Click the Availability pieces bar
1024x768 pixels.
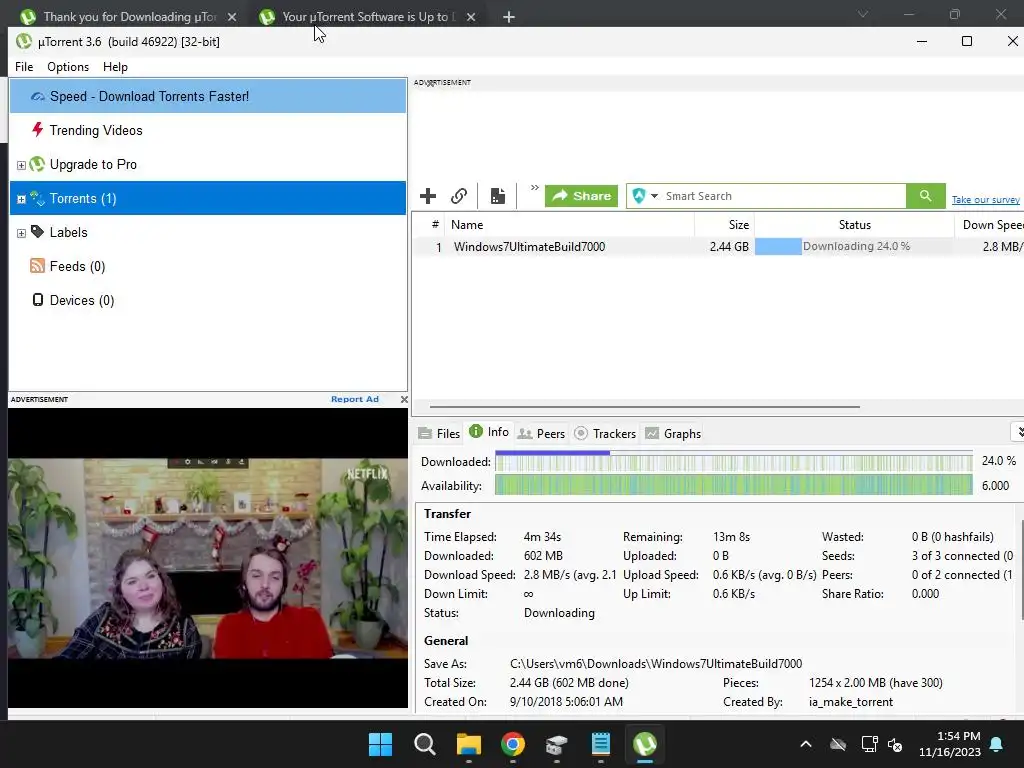(x=733, y=485)
